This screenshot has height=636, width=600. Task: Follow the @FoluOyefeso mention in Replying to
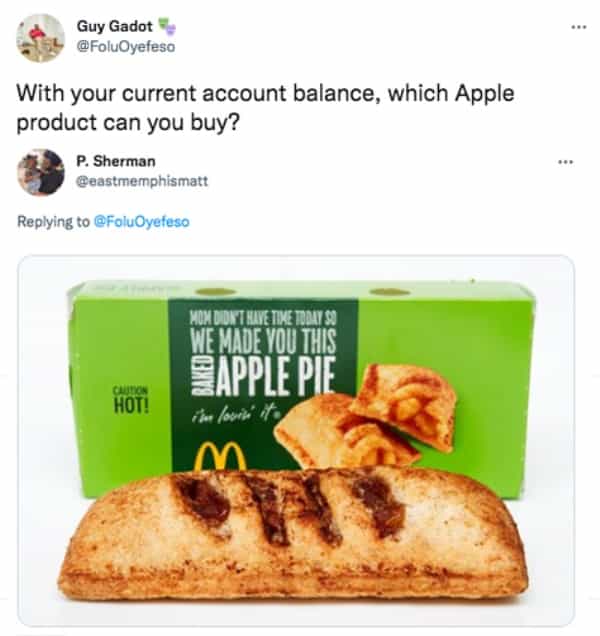click(x=141, y=221)
